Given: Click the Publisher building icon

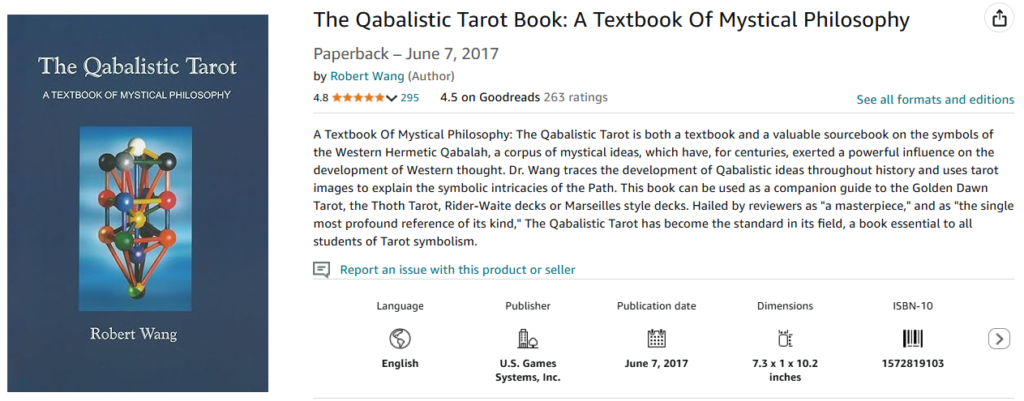Looking at the screenshot, I should pyautogui.click(x=528, y=338).
